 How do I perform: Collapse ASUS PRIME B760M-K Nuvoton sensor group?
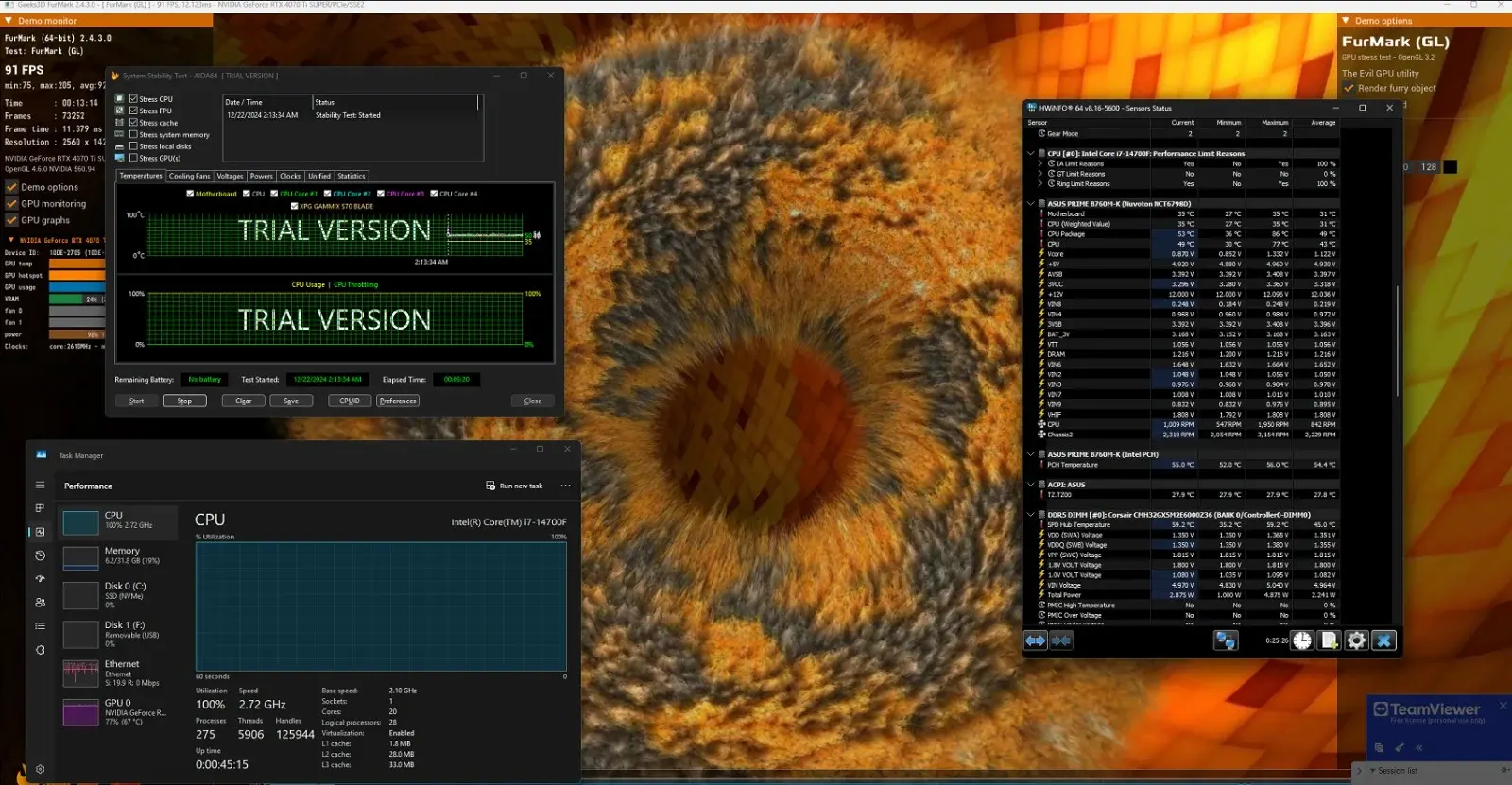point(1030,203)
